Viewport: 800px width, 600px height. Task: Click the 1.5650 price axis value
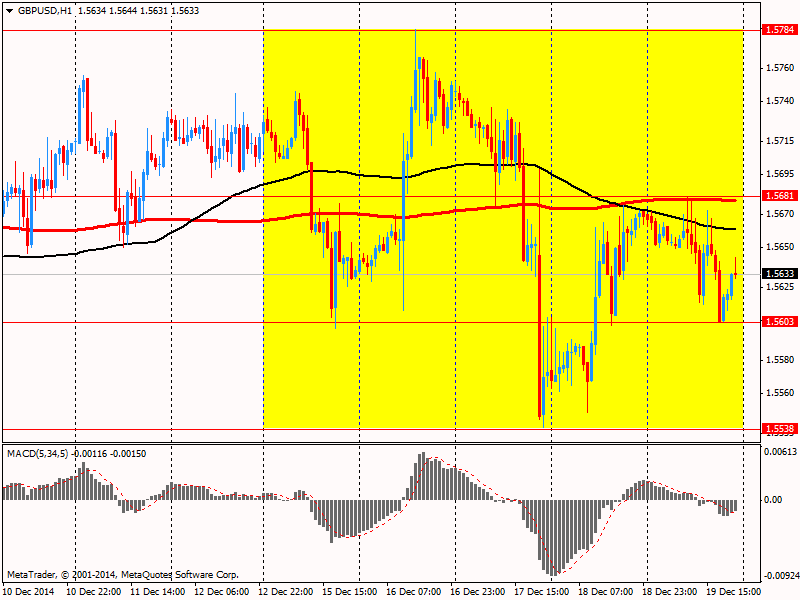tap(780, 247)
